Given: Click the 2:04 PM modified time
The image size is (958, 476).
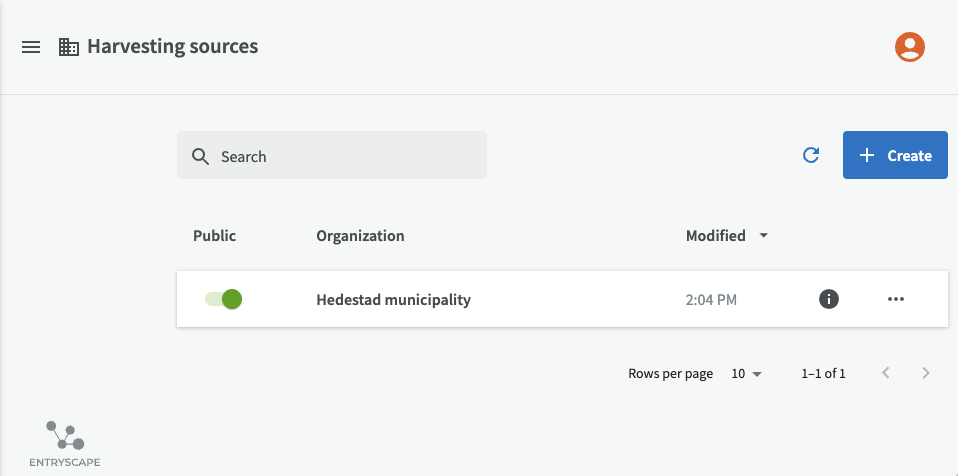Looking at the screenshot, I should (711, 299).
